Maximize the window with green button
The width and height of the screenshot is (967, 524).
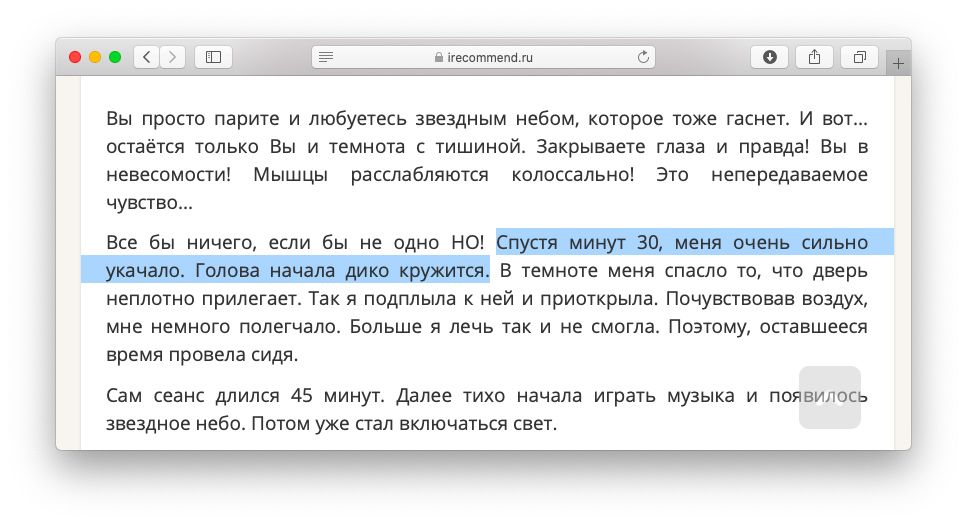[115, 57]
